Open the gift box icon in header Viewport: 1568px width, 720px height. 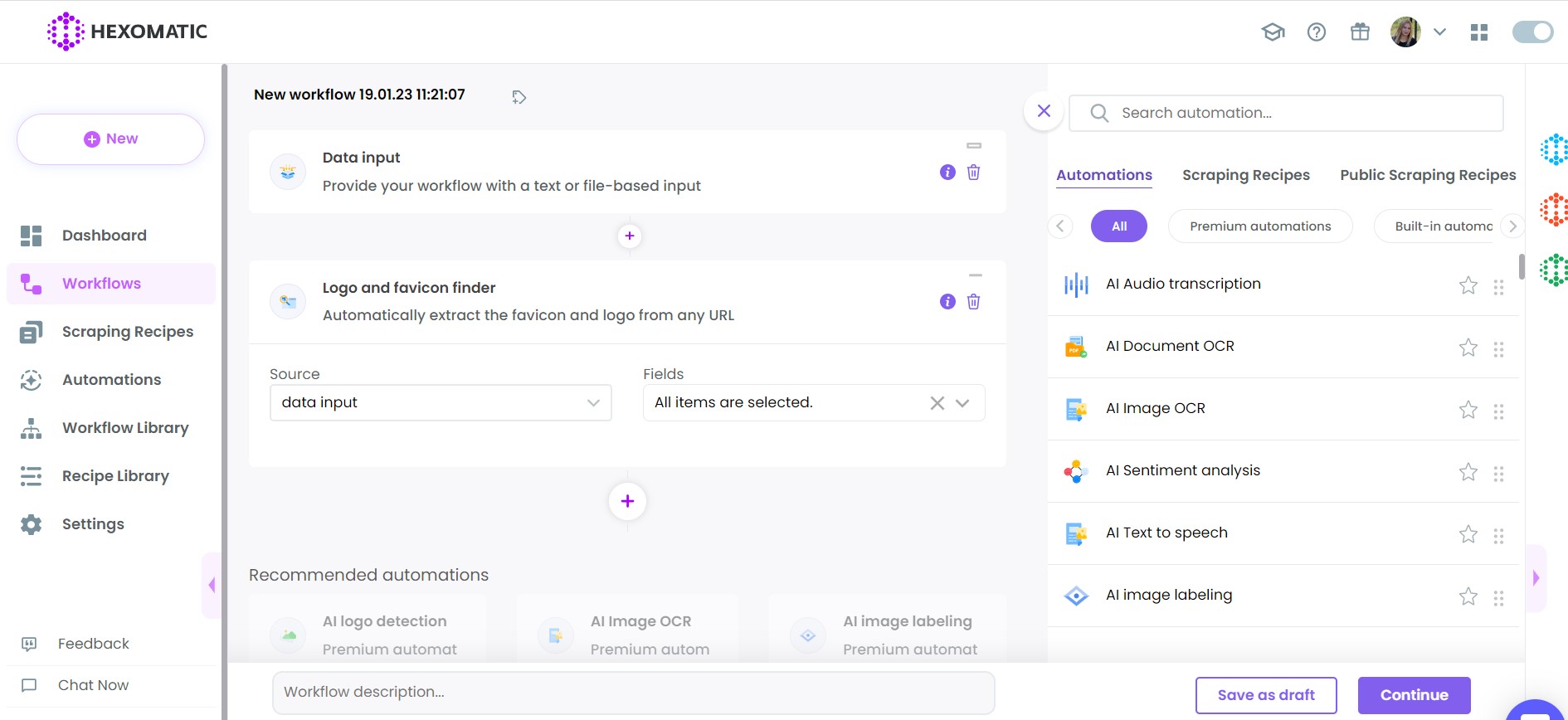tap(1360, 32)
